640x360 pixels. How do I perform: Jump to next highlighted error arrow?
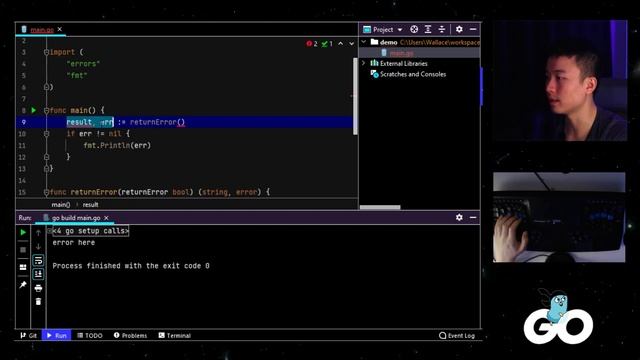(351, 44)
